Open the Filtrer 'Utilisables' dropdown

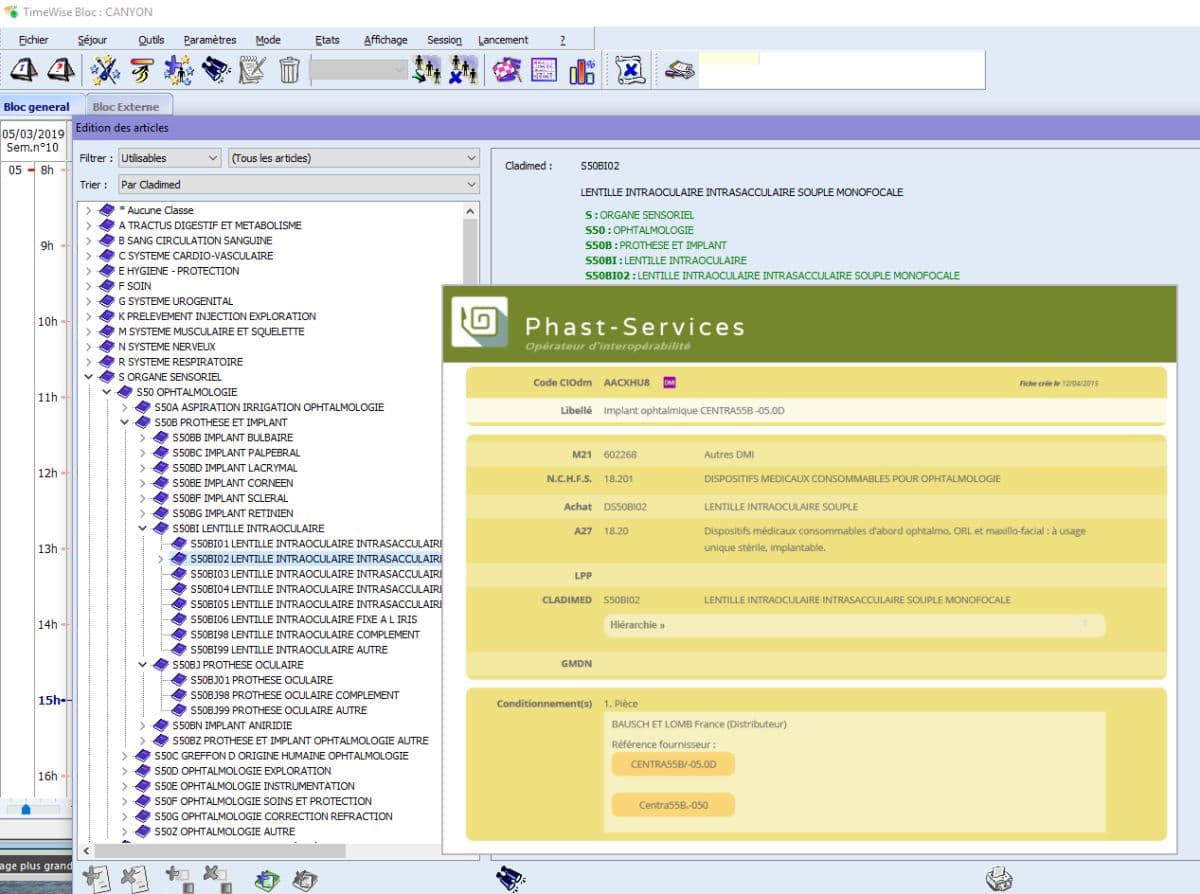coord(169,158)
